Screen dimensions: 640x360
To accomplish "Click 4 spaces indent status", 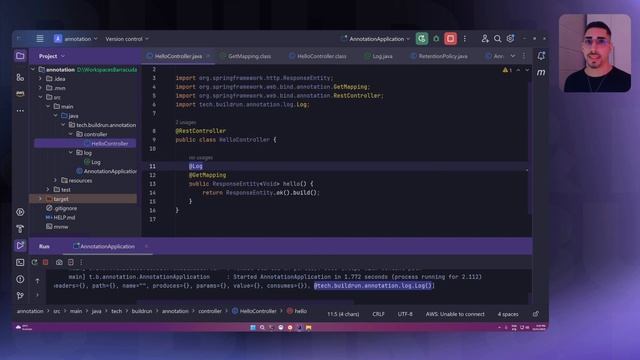I will pyautogui.click(x=508, y=314).
